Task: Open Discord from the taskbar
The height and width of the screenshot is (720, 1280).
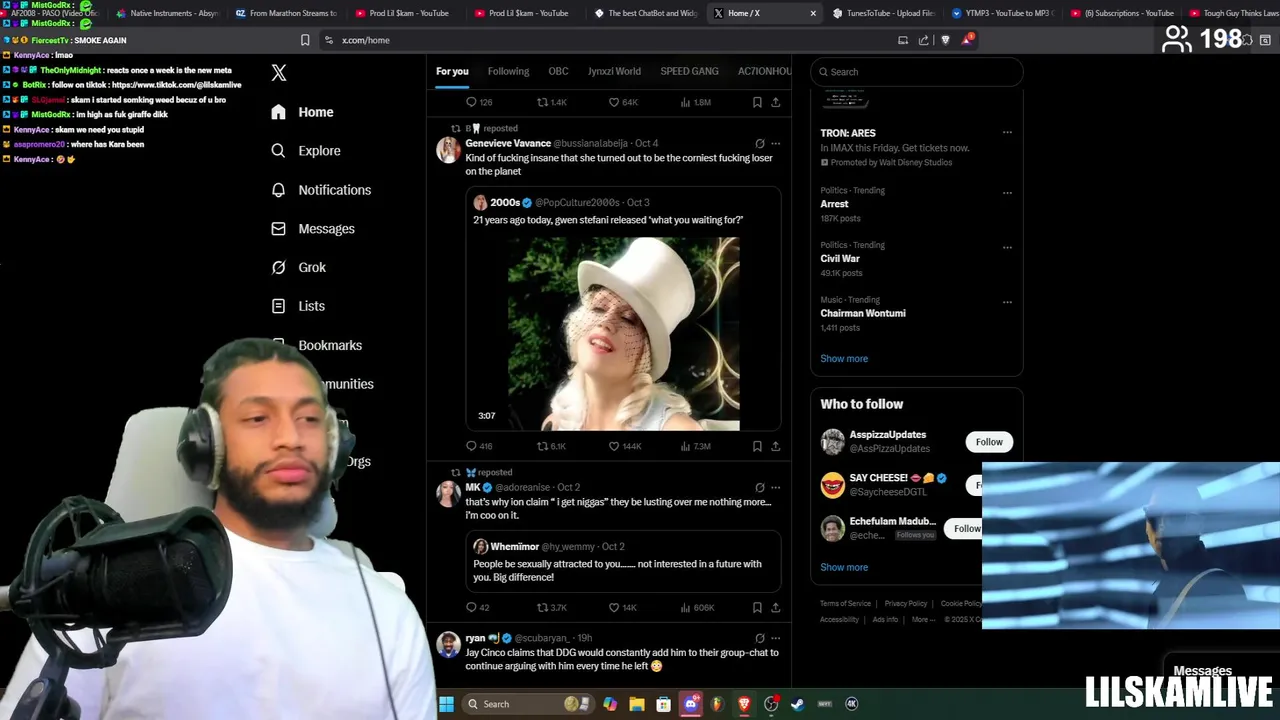Action: click(690, 704)
